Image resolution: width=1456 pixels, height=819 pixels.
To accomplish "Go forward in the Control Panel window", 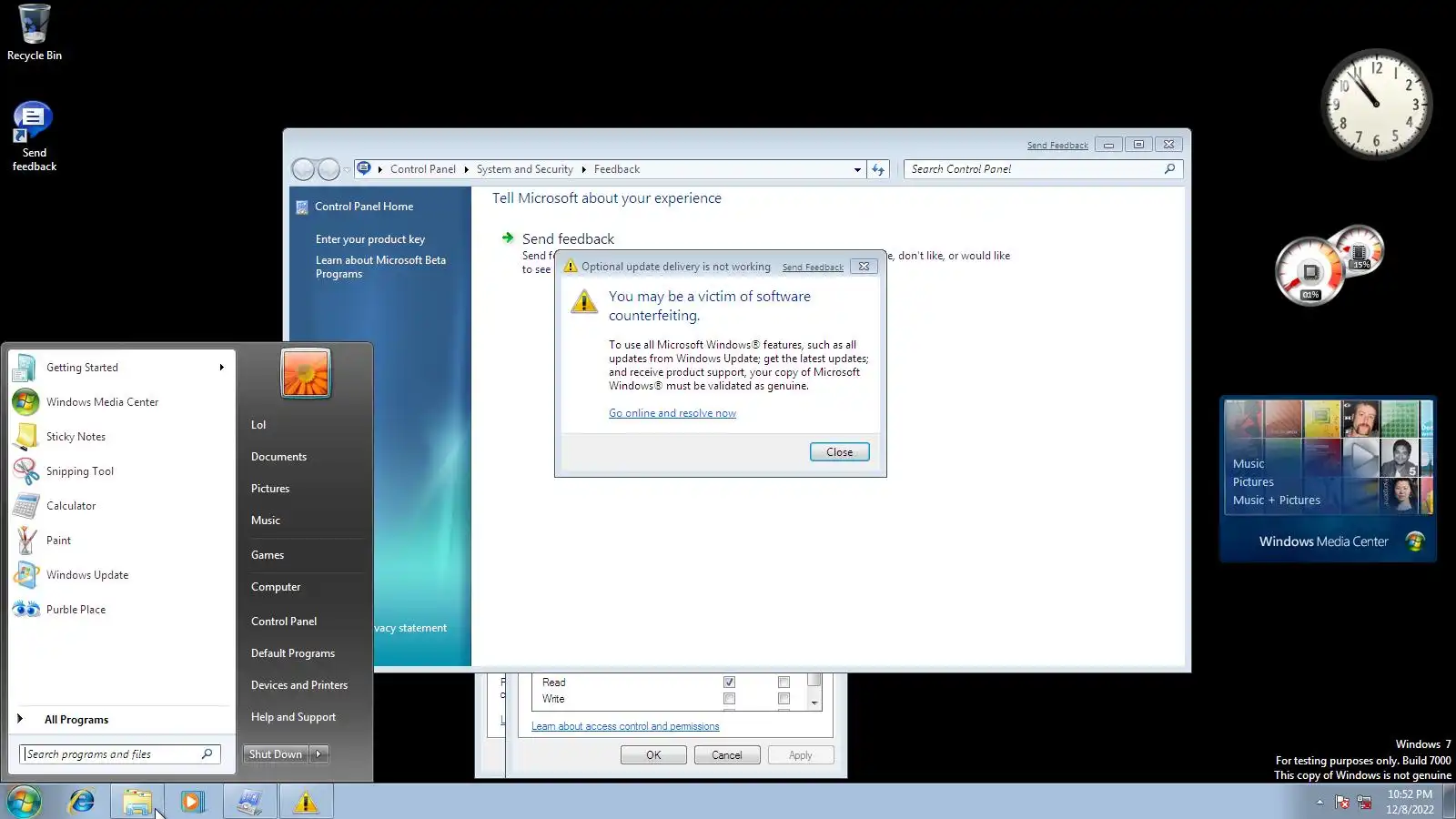I will click(329, 169).
